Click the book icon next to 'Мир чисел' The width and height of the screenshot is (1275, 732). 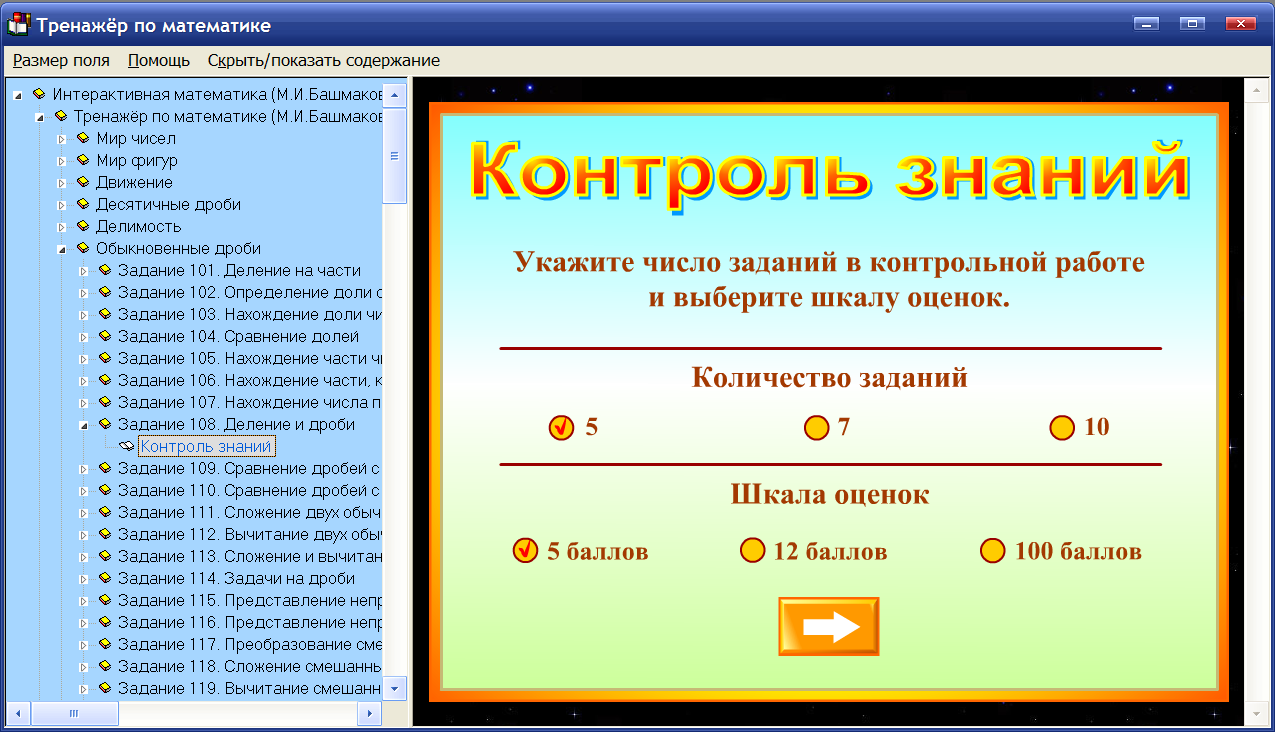(x=83, y=139)
